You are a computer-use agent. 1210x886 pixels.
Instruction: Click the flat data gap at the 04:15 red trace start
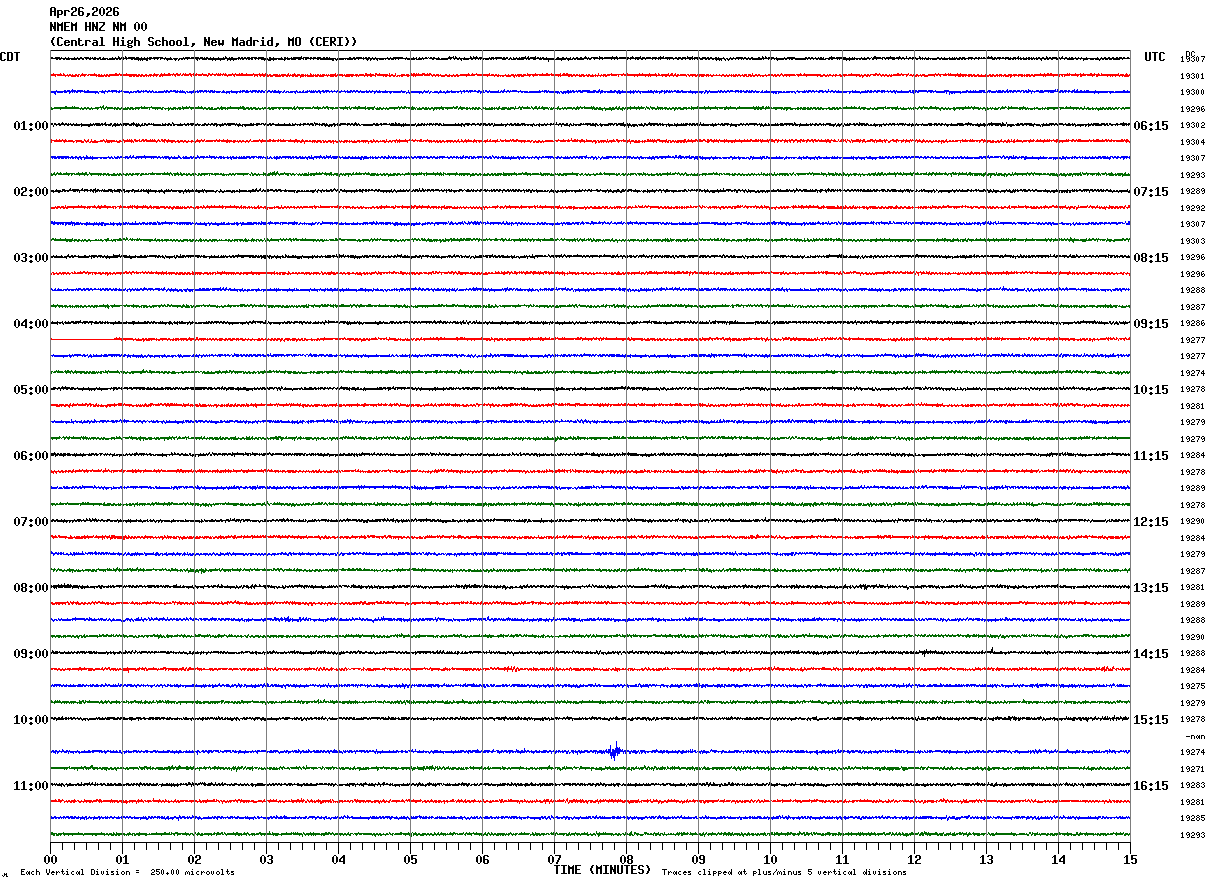pos(82,340)
